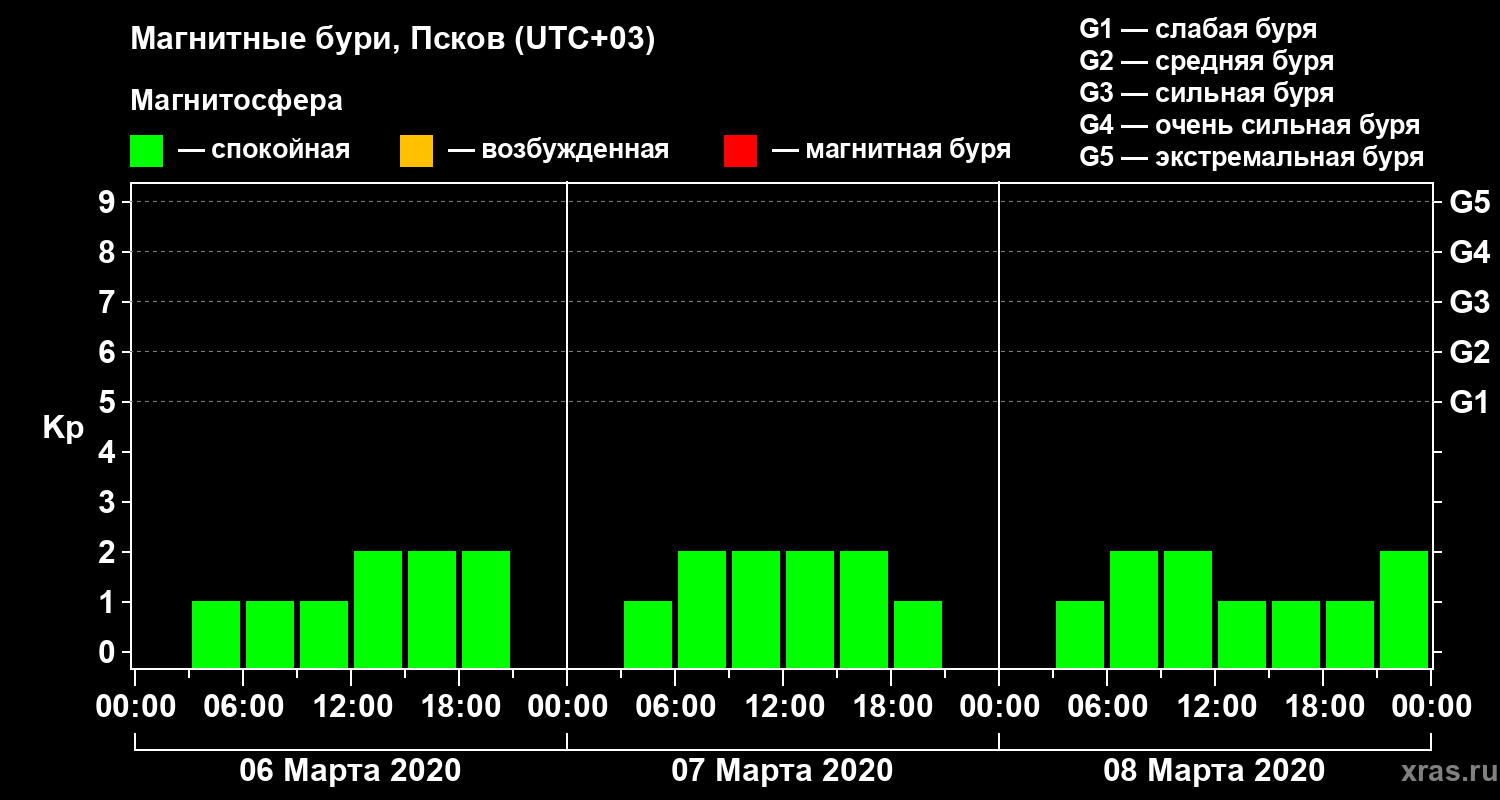
Task: Click the 03:00–06:00 bar on 08 Марта
Action: (1080, 634)
